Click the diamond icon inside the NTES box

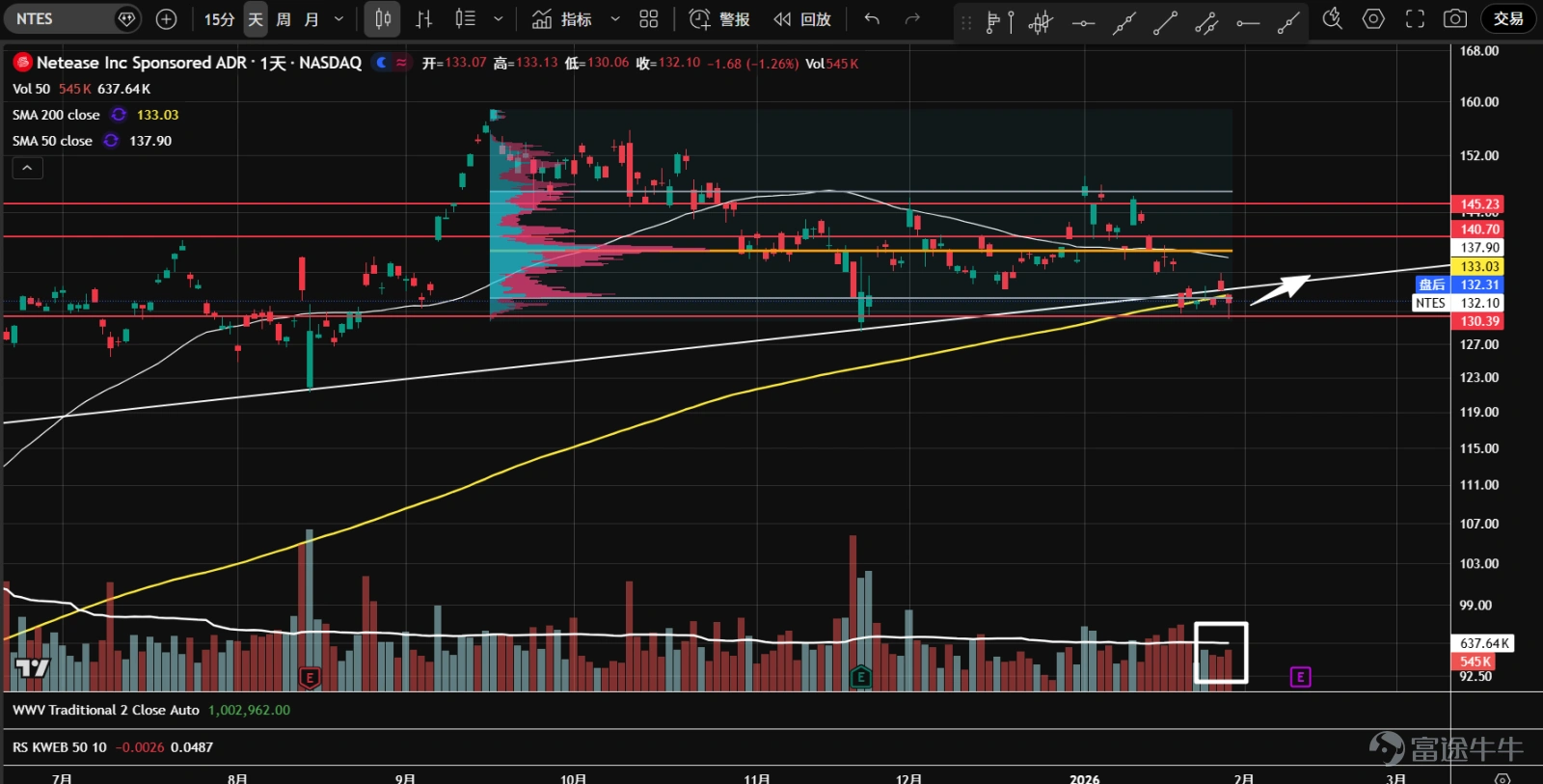pyautogui.click(x=126, y=19)
